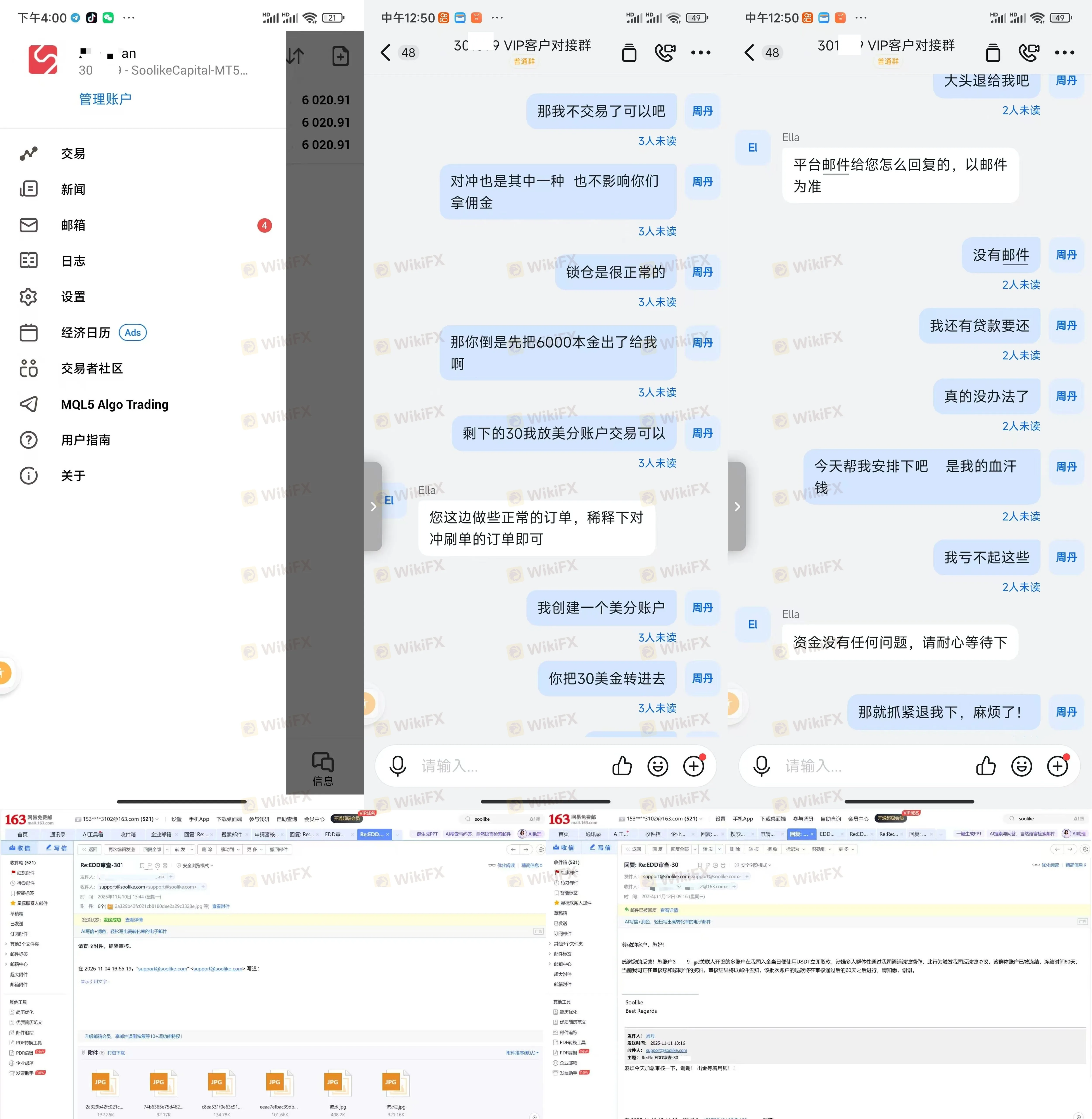The image size is (1092, 1119).
Task: Click 再次编辑发送 button
Action: (x=122, y=849)
